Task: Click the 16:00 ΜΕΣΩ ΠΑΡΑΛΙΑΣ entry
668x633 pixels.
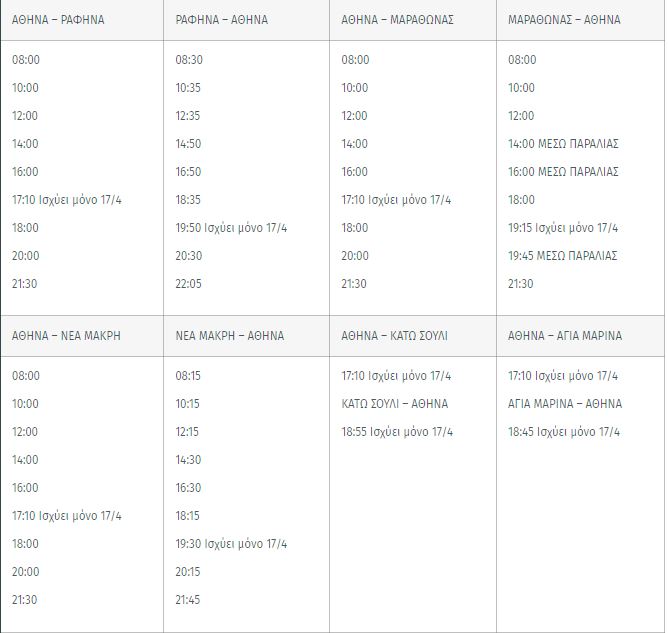Action: (563, 172)
